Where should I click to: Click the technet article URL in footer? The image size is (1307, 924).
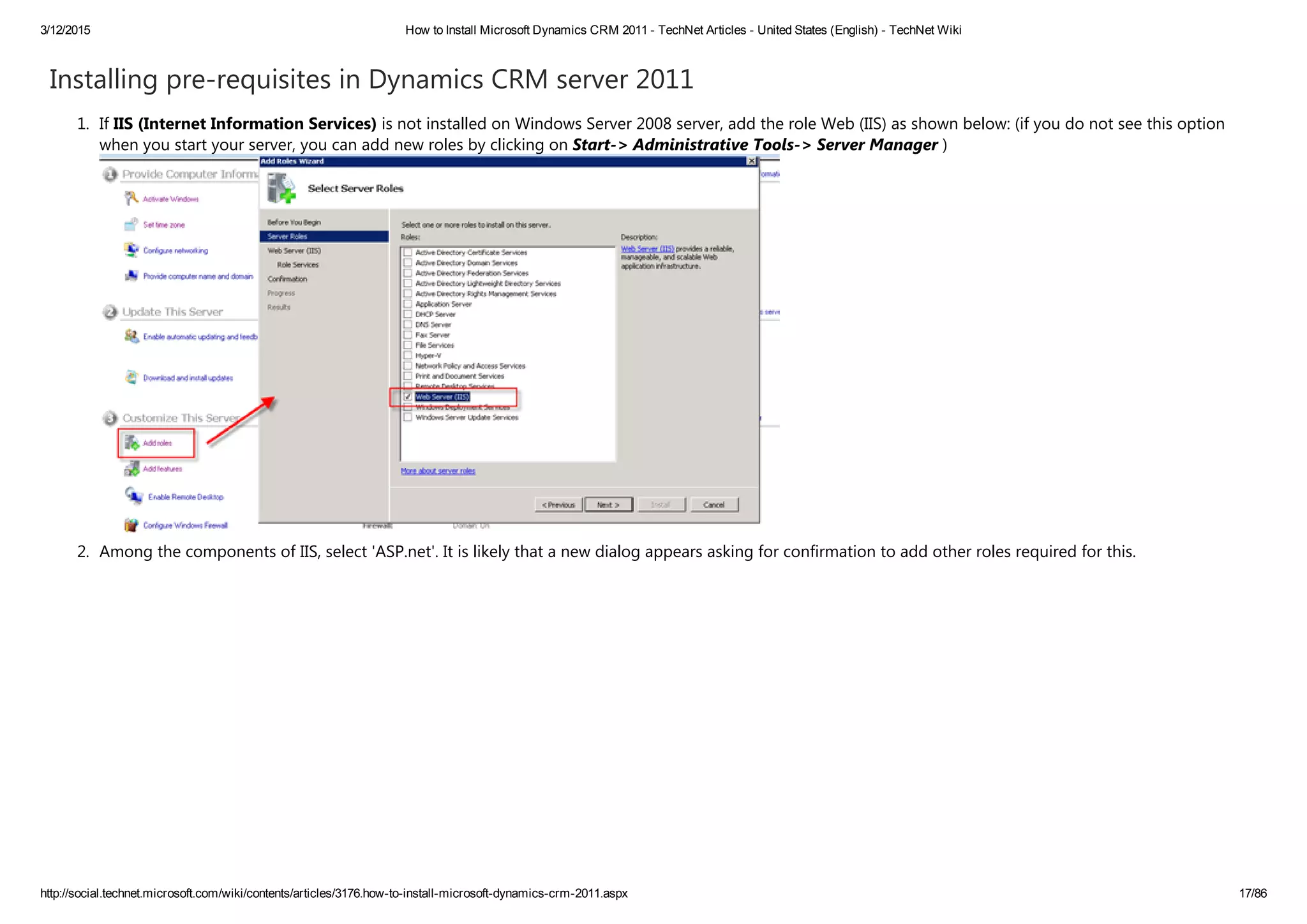[x=334, y=893]
